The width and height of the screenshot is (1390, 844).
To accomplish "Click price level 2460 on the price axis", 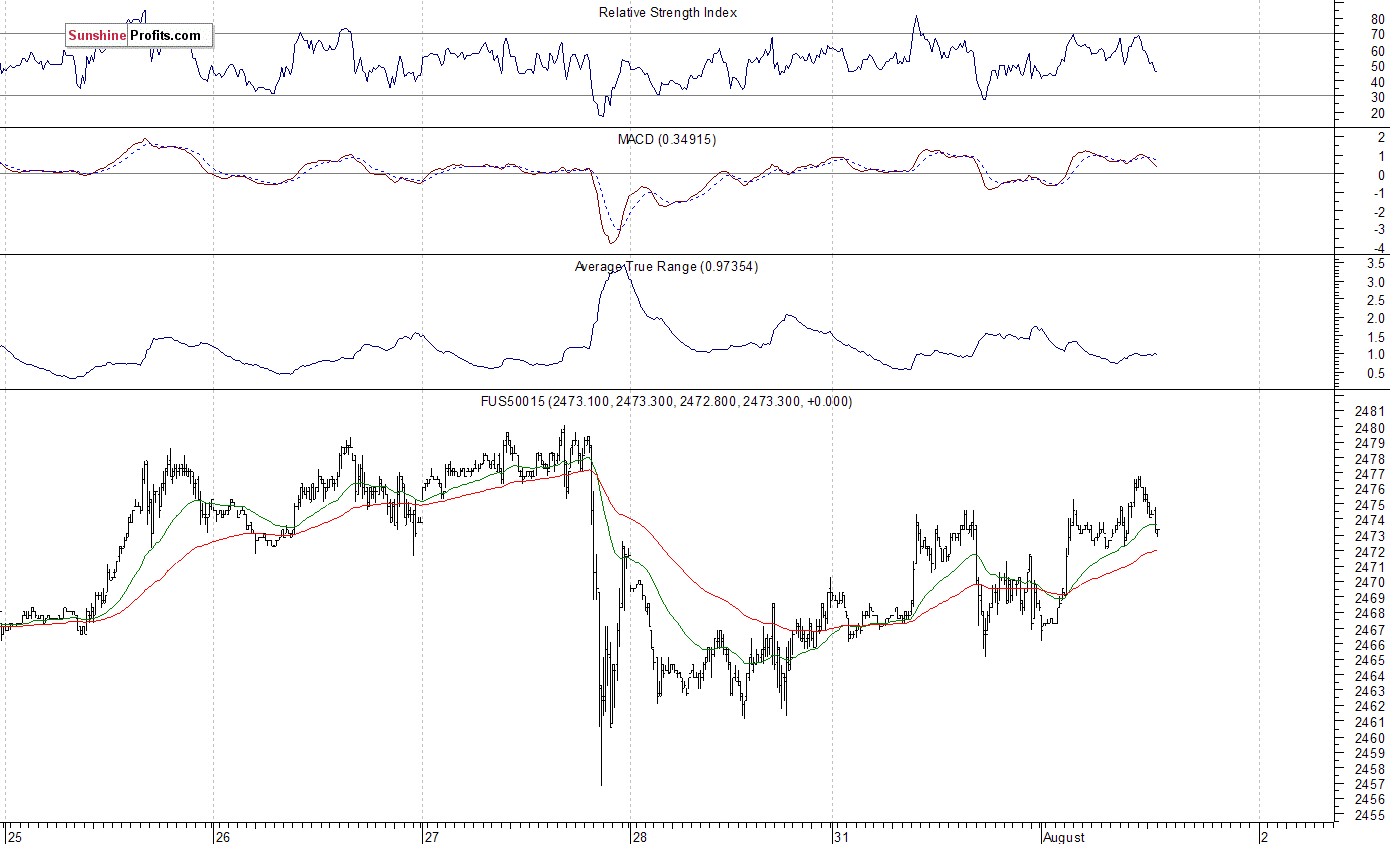I will coord(1371,738).
